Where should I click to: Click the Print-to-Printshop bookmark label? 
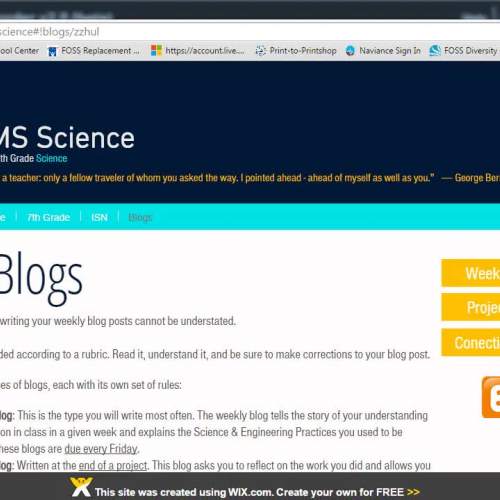303,51
